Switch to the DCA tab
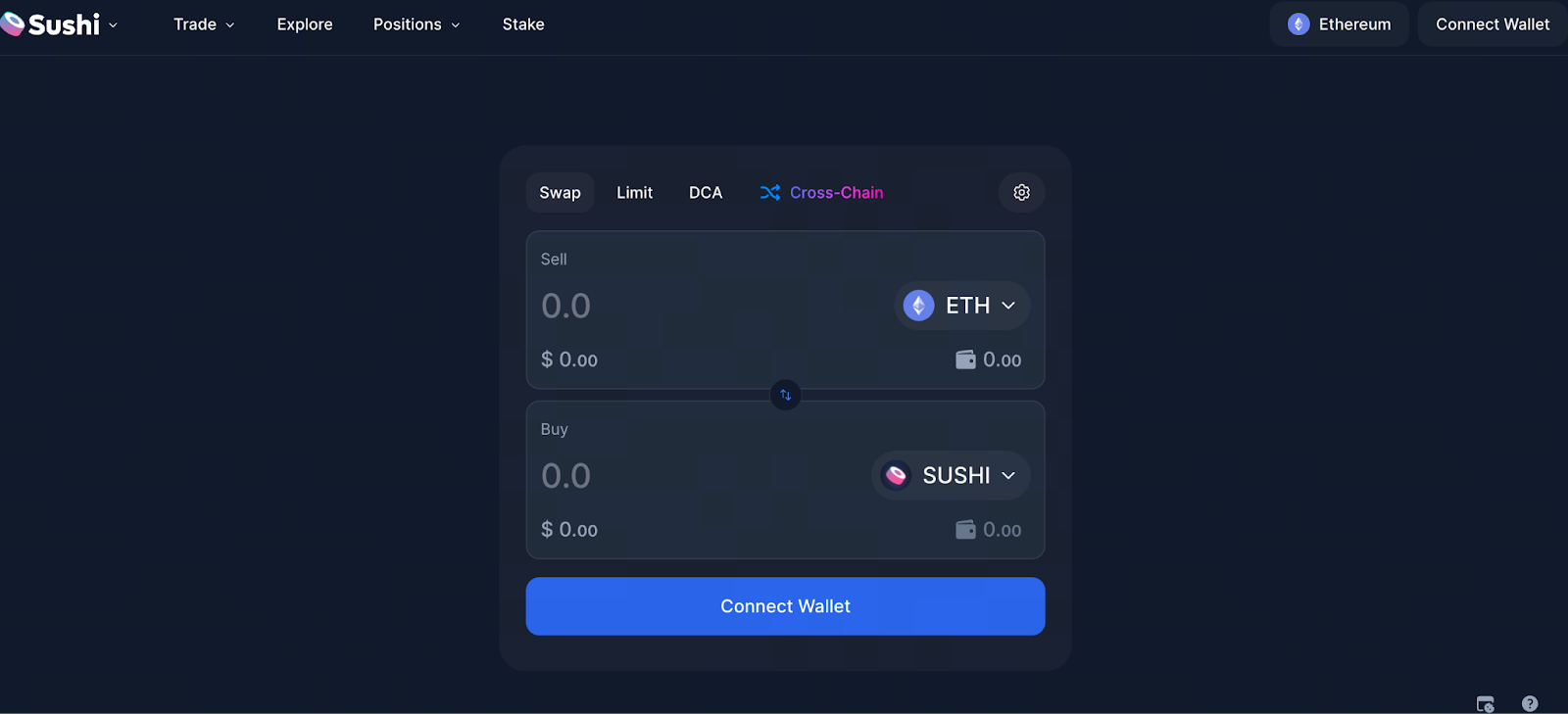The height and width of the screenshot is (714, 1568). tap(706, 193)
